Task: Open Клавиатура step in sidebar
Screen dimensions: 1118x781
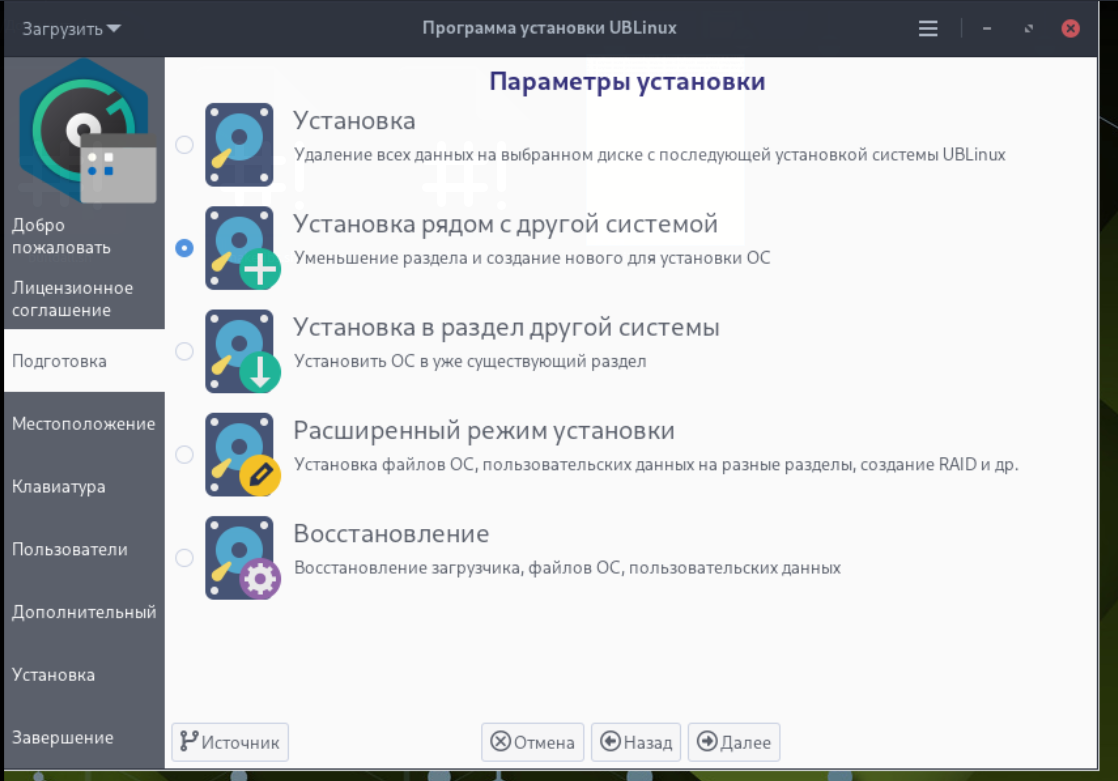Action: pos(84,486)
